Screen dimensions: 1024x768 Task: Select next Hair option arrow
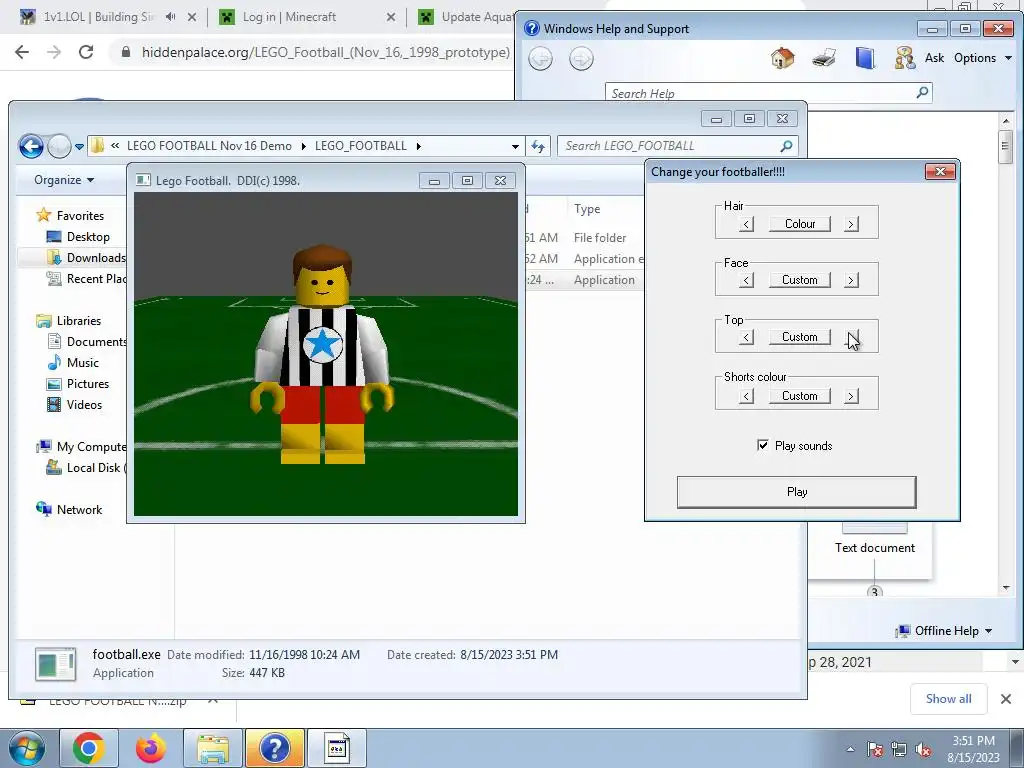click(x=850, y=224)
